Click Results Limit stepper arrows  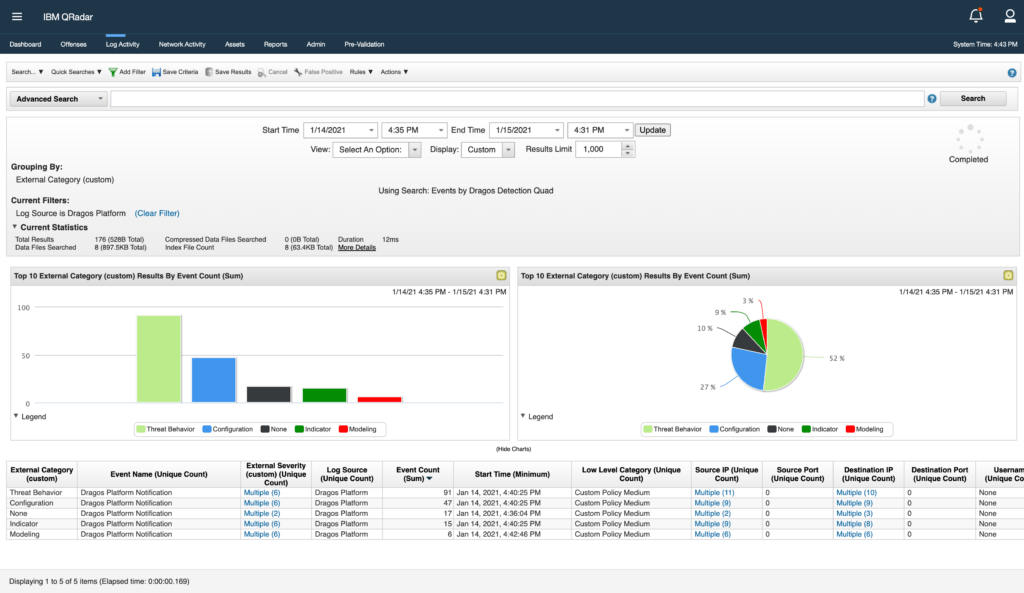click(x=628, y=150)
